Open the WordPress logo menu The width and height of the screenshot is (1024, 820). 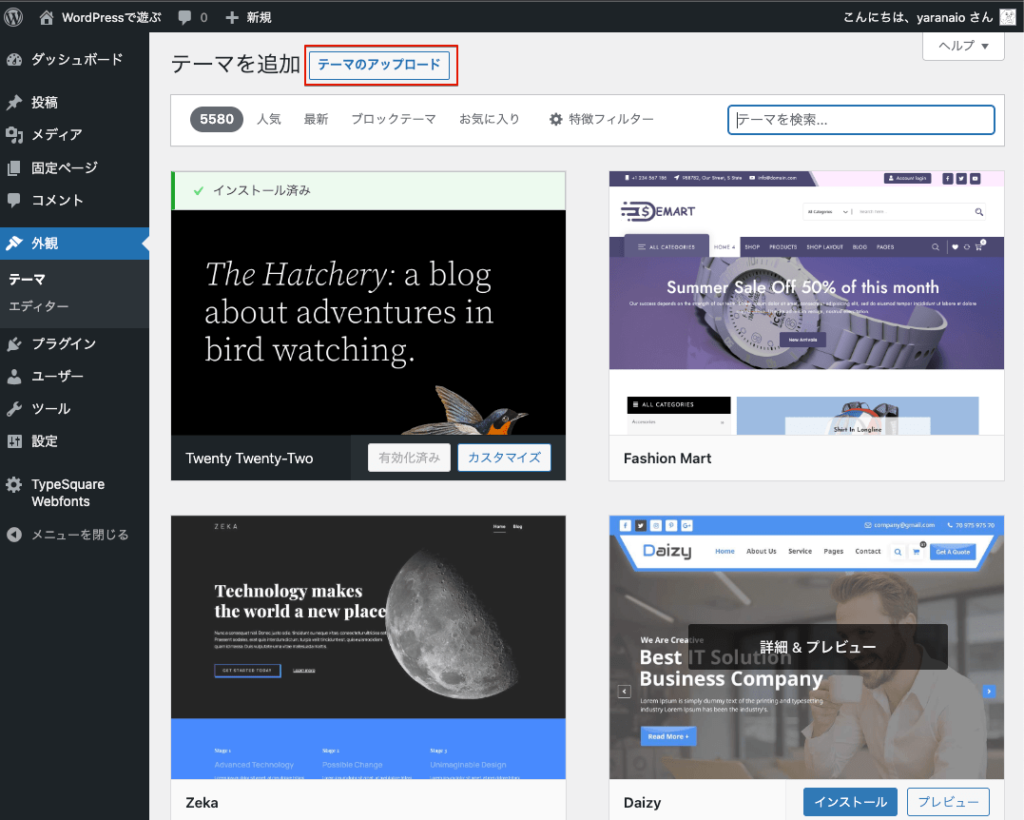pos(14,17)
